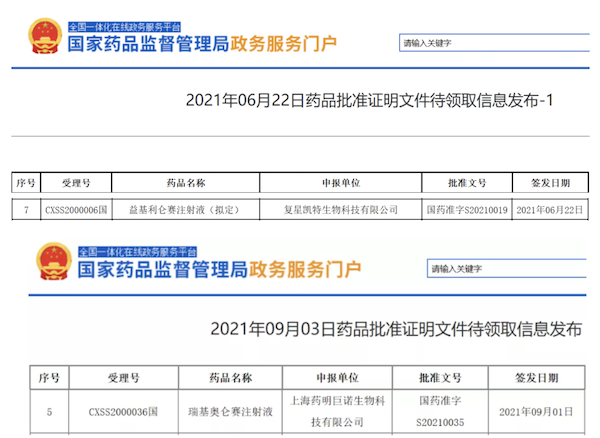The width and height of the screenshot is (600, 438).
Task: Click the 受理号 header in the upper table
Action: [76, 183]
